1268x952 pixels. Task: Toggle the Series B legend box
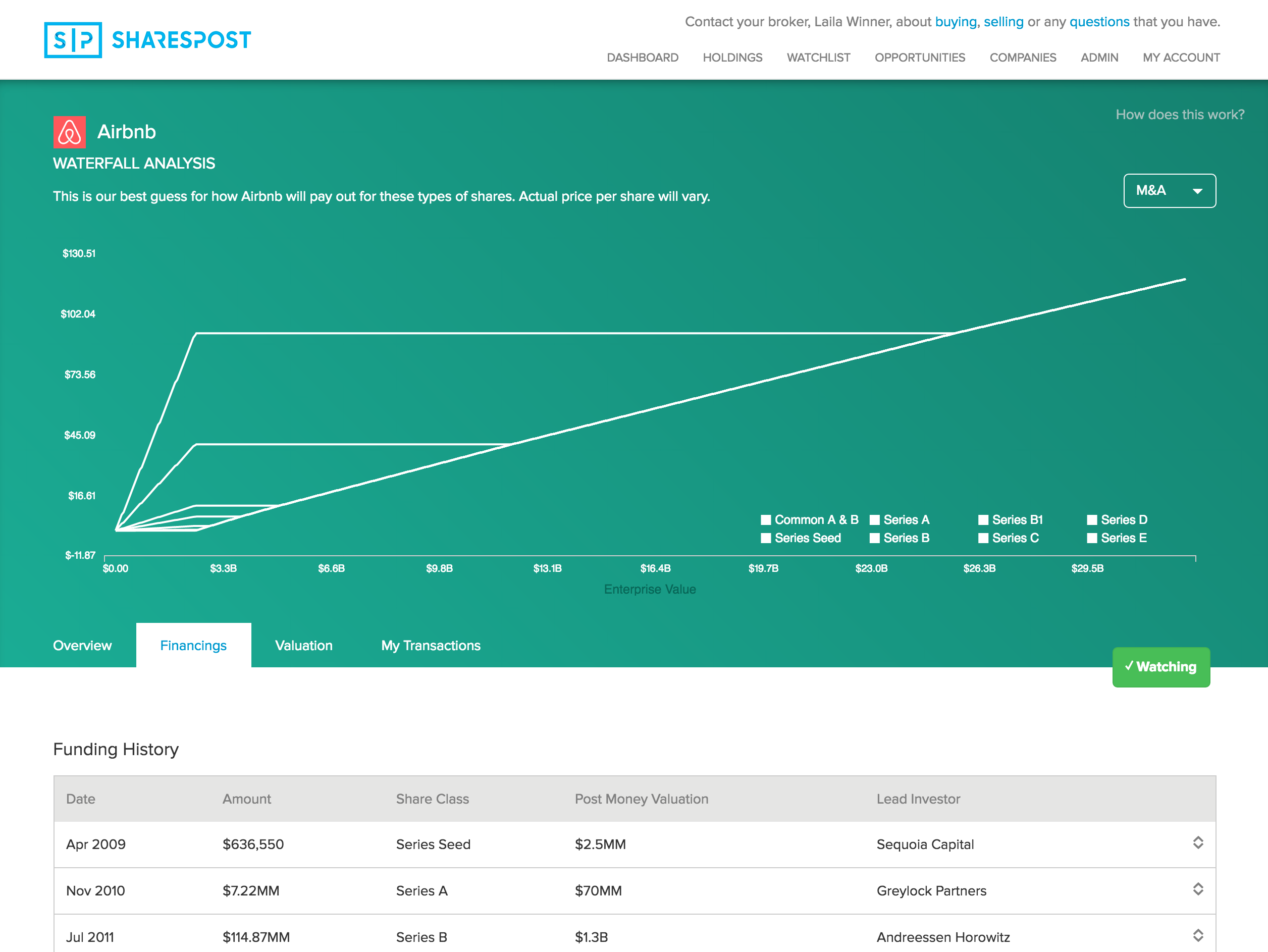point(875,538)
